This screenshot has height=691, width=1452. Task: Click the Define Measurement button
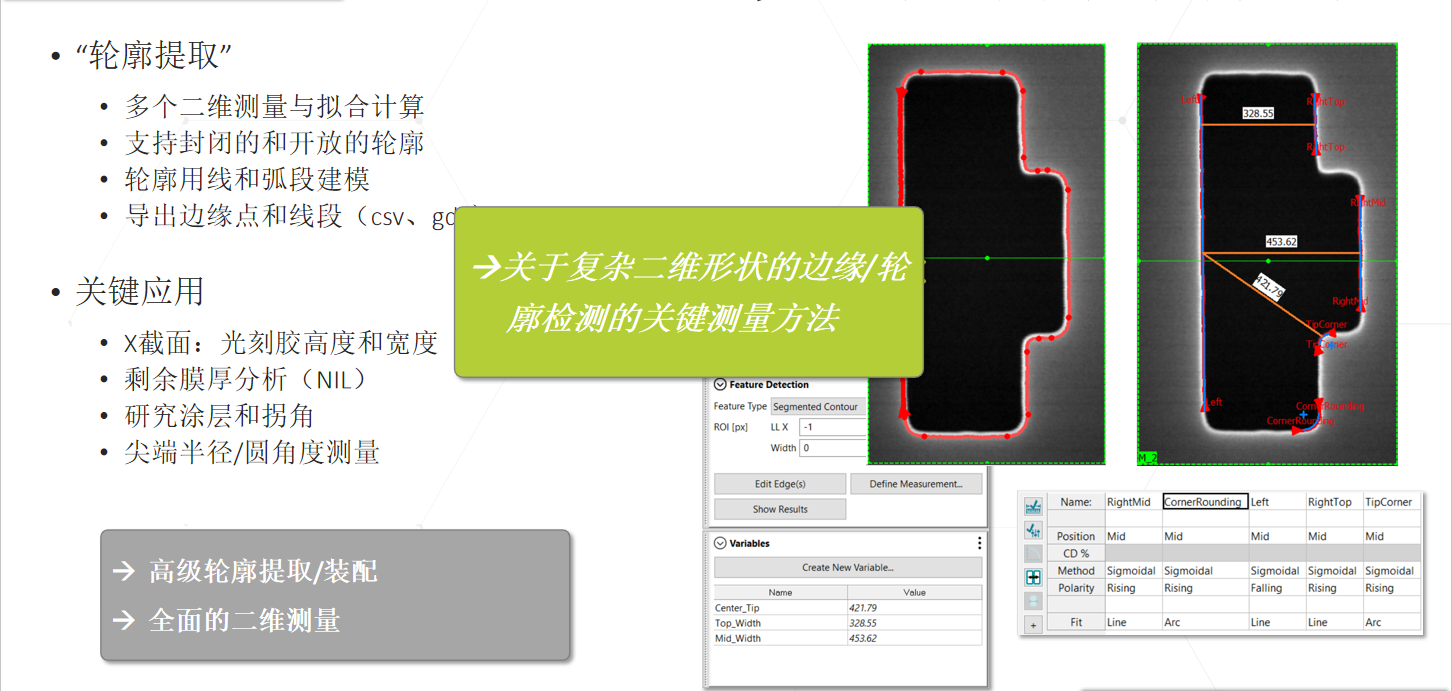tap(916, 484)
